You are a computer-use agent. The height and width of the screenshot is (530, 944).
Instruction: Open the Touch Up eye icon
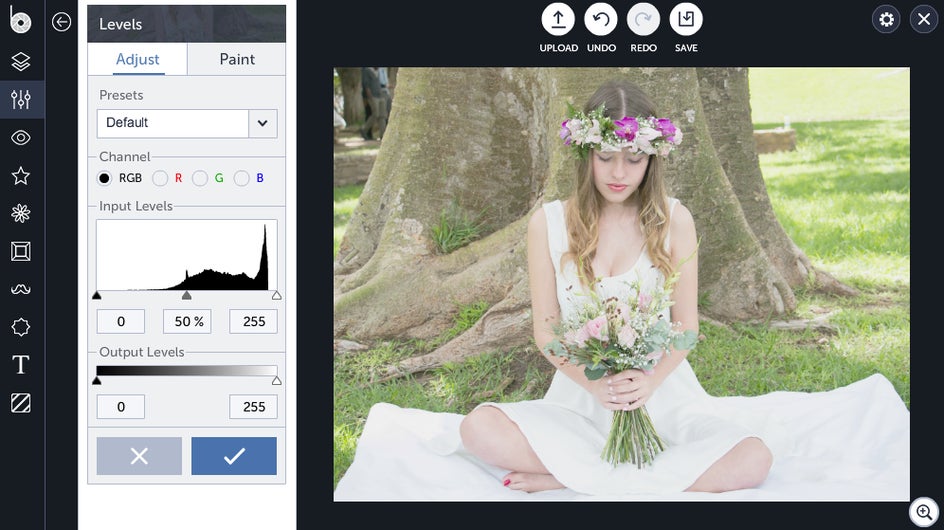tap(20, 138)
